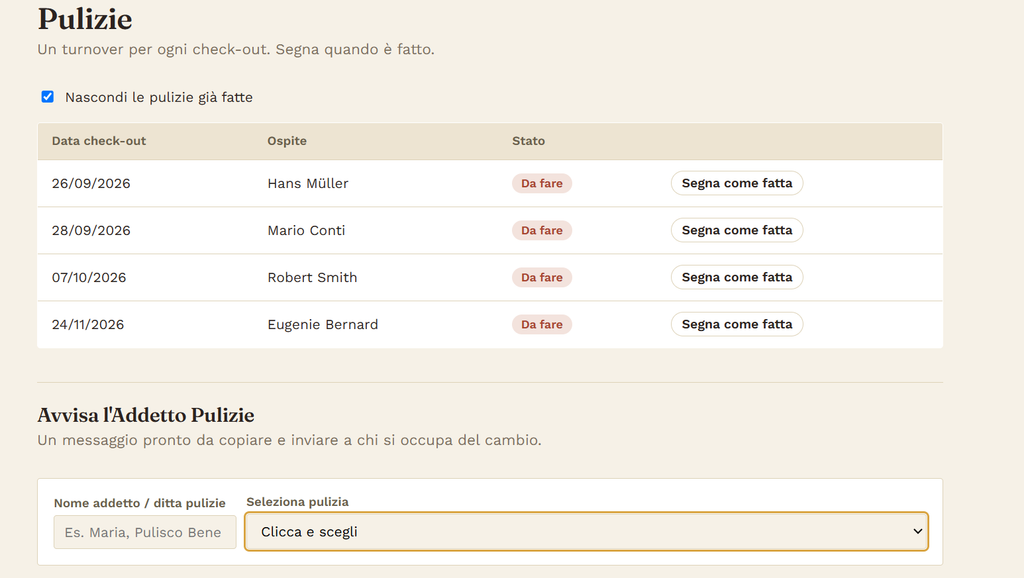Viewport: 1024px width, 578px height.
Task: Focus the Nome addetto / ditta pulizie field
Action: pos(145,532)
